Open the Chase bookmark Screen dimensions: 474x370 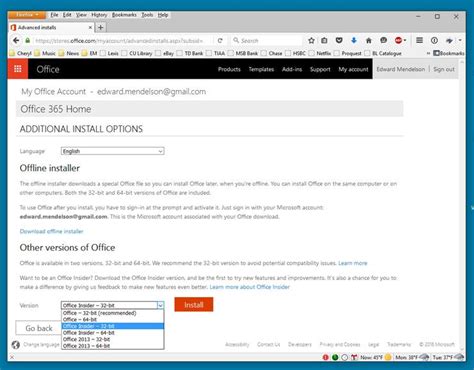pos(272,53)
